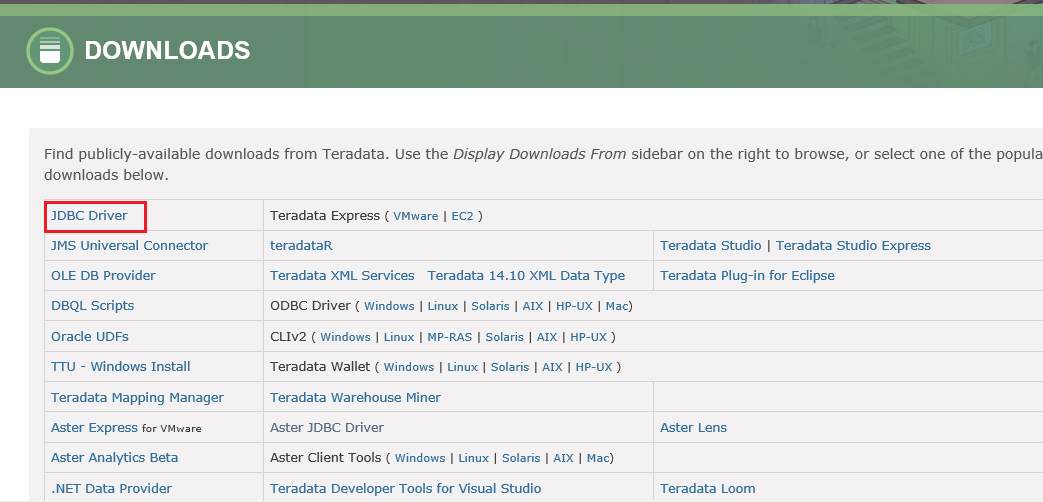Image resolution: width=1043 pixels, height=502 pixels.
Task: Click the 'Aster Client Tools' label text
Action: [x=325, y=457]
